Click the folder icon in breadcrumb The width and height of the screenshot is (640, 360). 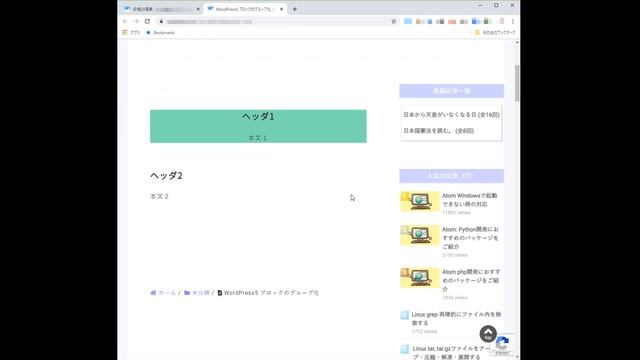click(x=187, y=293)
